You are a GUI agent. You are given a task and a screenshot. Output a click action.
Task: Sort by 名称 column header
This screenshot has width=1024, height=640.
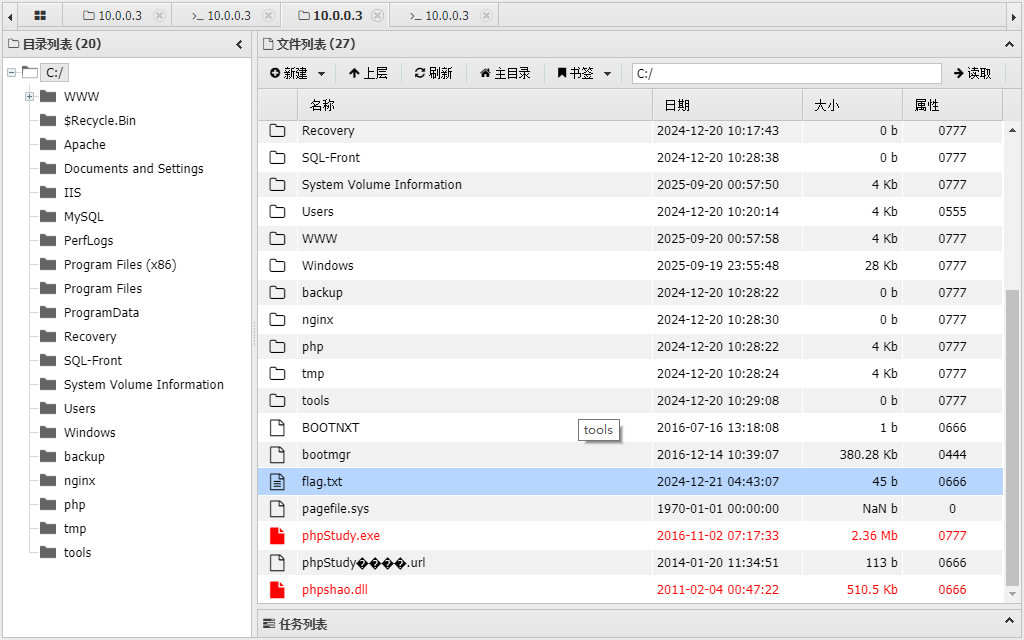point(475,105)
